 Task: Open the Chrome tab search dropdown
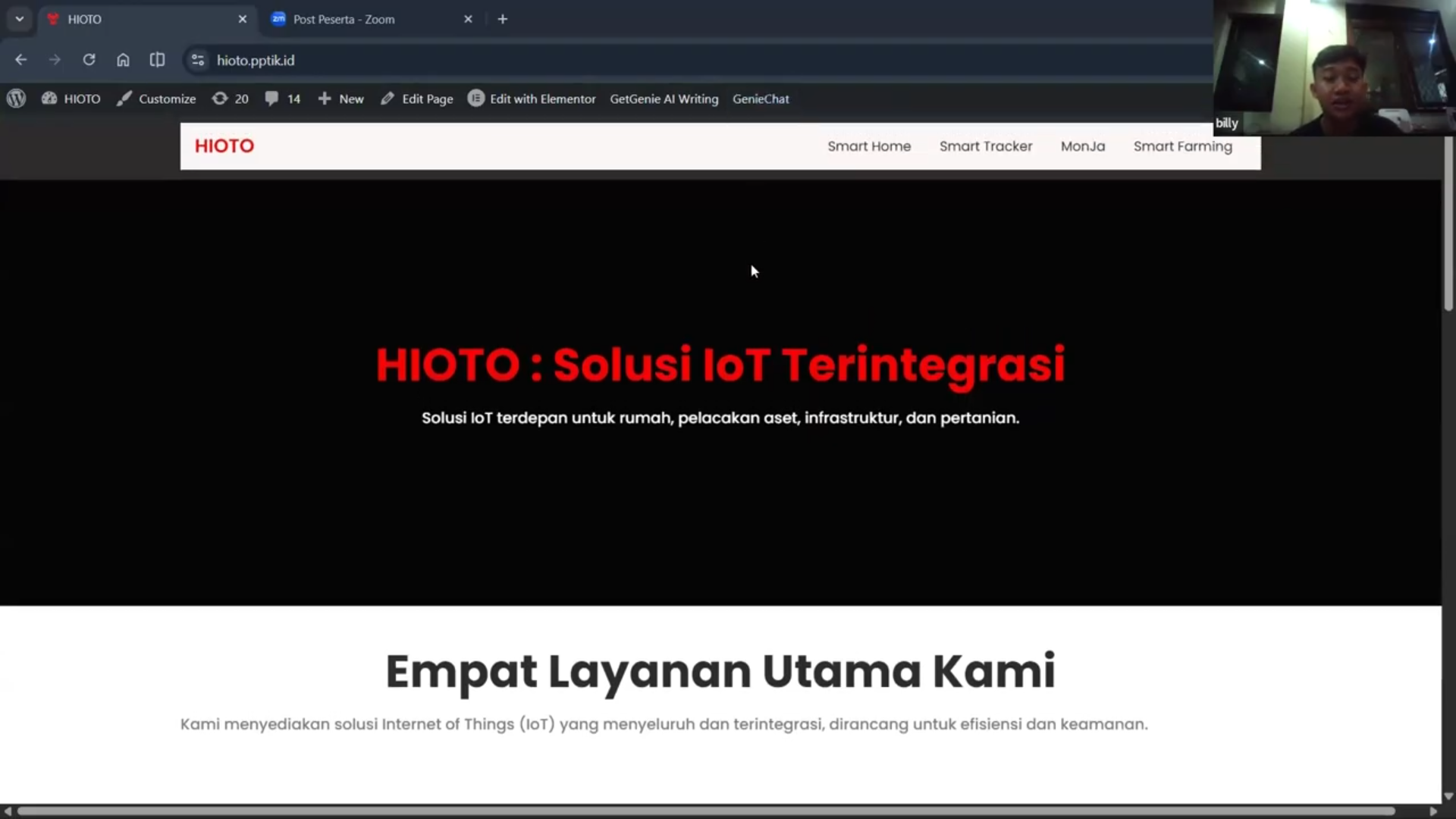pos(19,19)
